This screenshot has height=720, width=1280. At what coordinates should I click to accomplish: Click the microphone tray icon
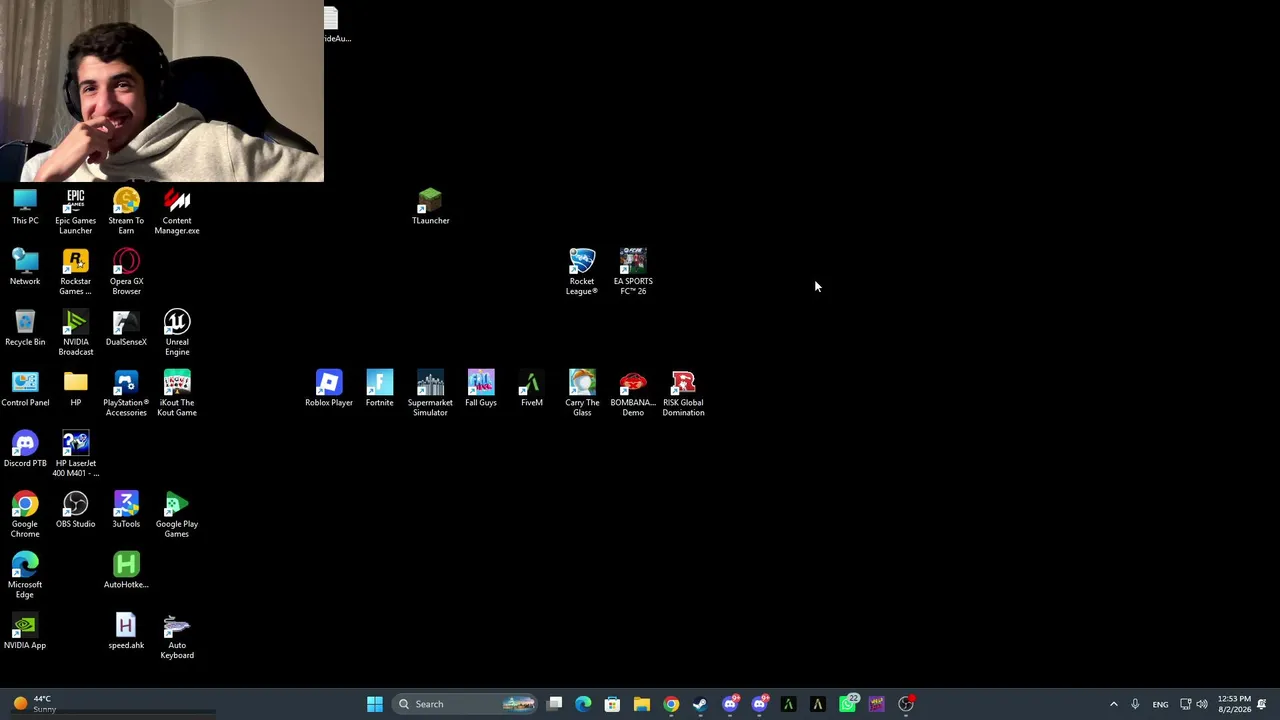[x=1135, y=704]
